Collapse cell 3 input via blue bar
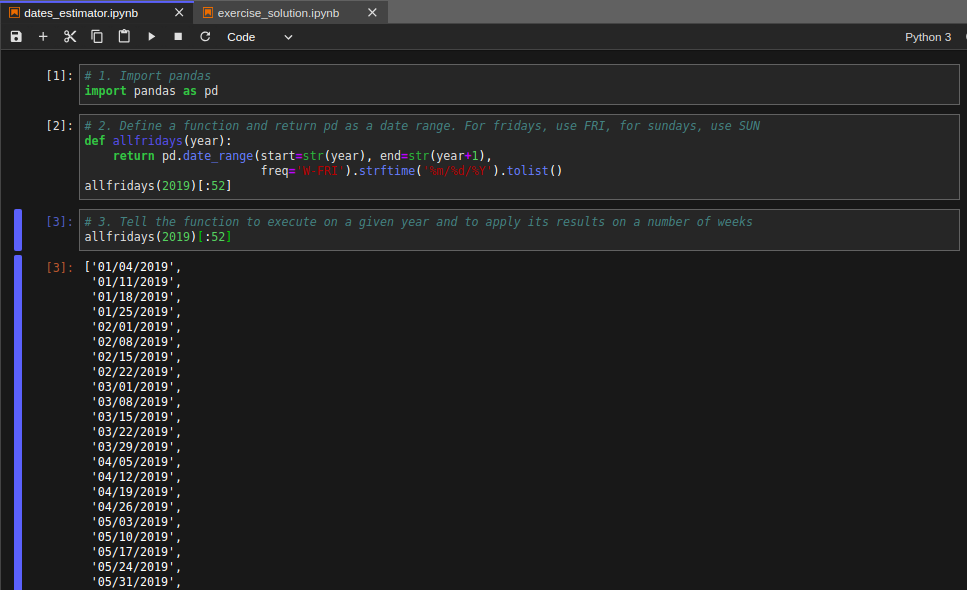The width and height of the screenshot is (967, 590). pyautogui.click(x=18, y=230)
